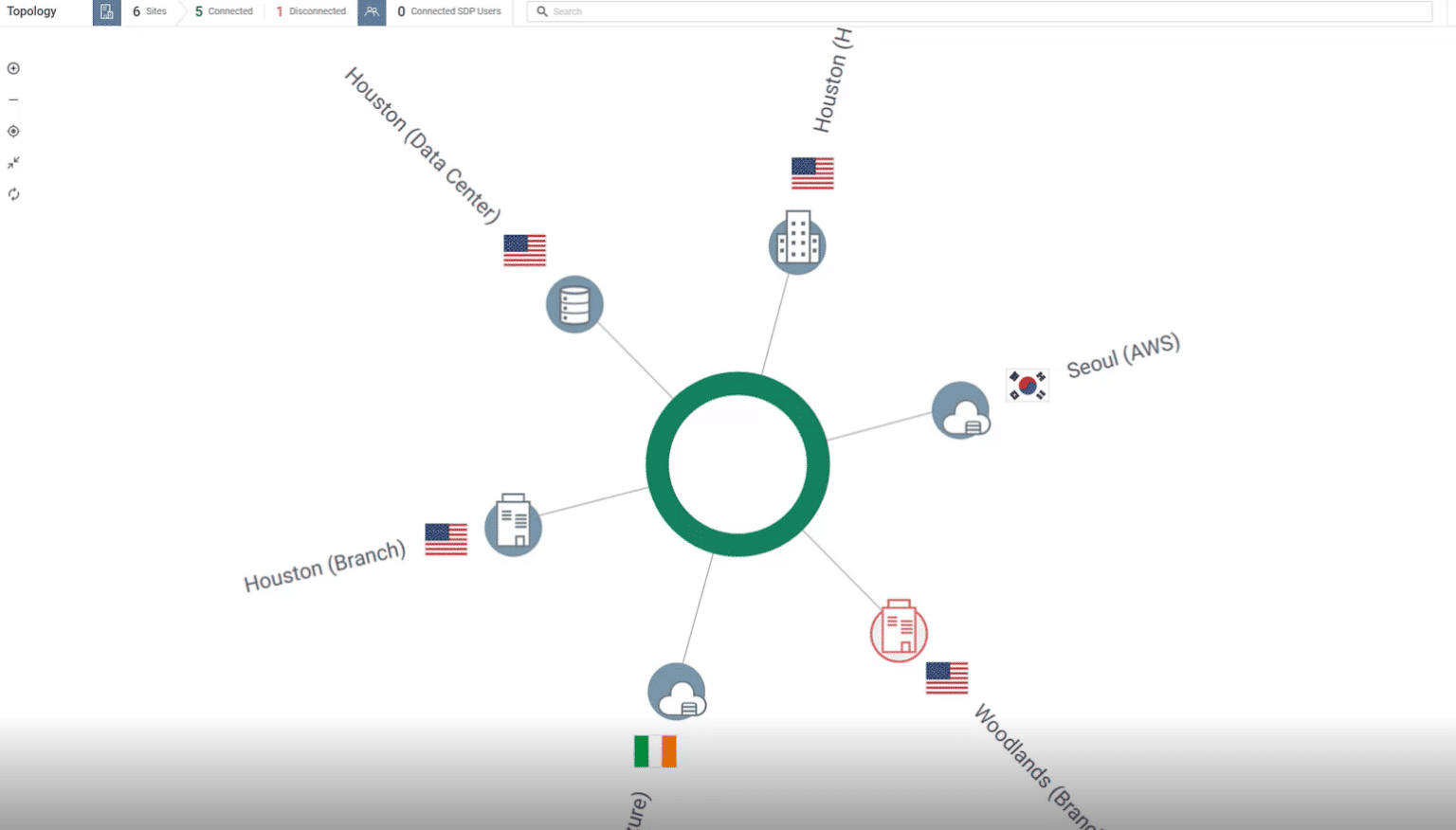Select the cloud node above Irish flag
Image resolution: width=1456 pixels, height=830 pixels.
click(x=677, y=692)
